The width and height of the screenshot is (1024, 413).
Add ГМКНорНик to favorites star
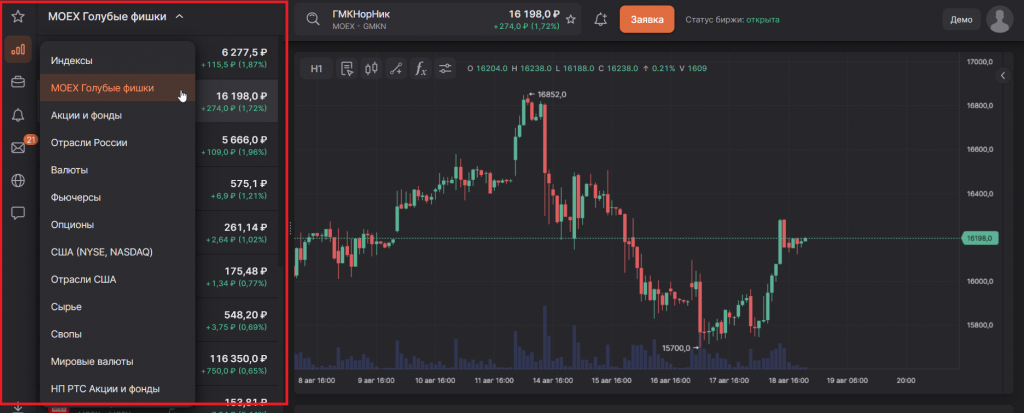[x=571, y=20]
